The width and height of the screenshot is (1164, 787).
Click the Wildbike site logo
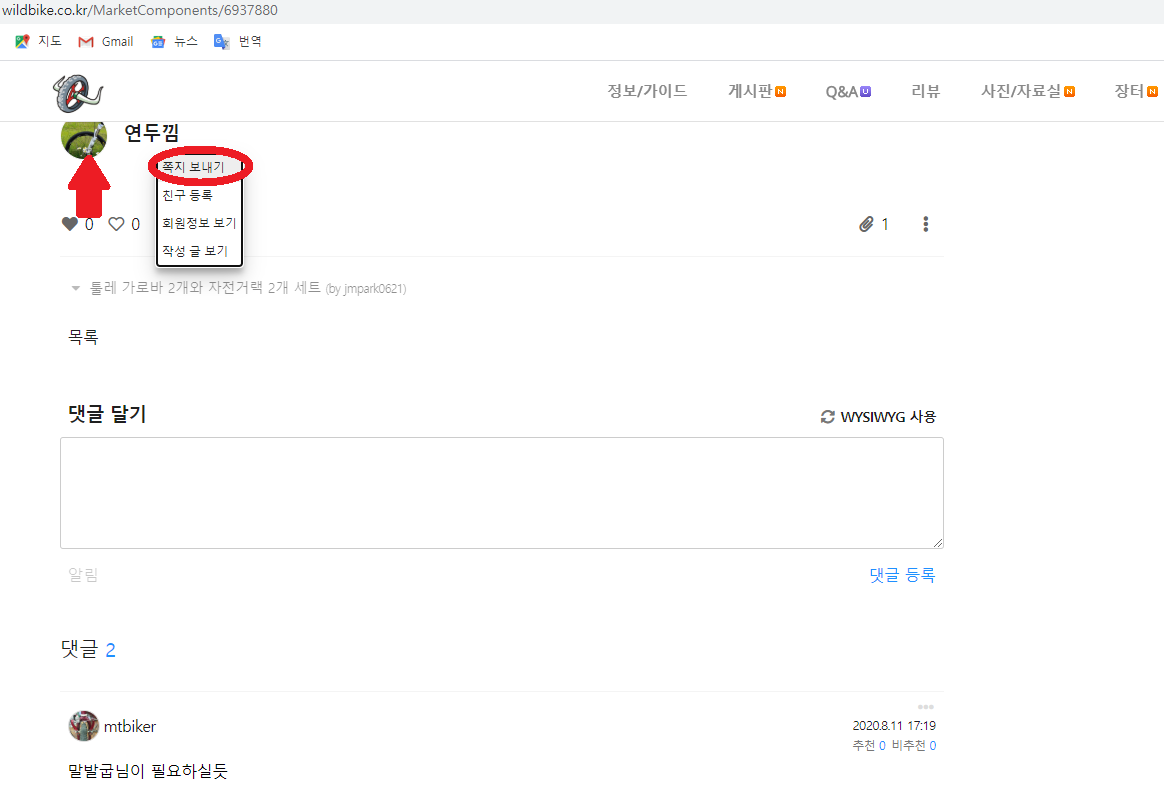[x=78, y=93]
